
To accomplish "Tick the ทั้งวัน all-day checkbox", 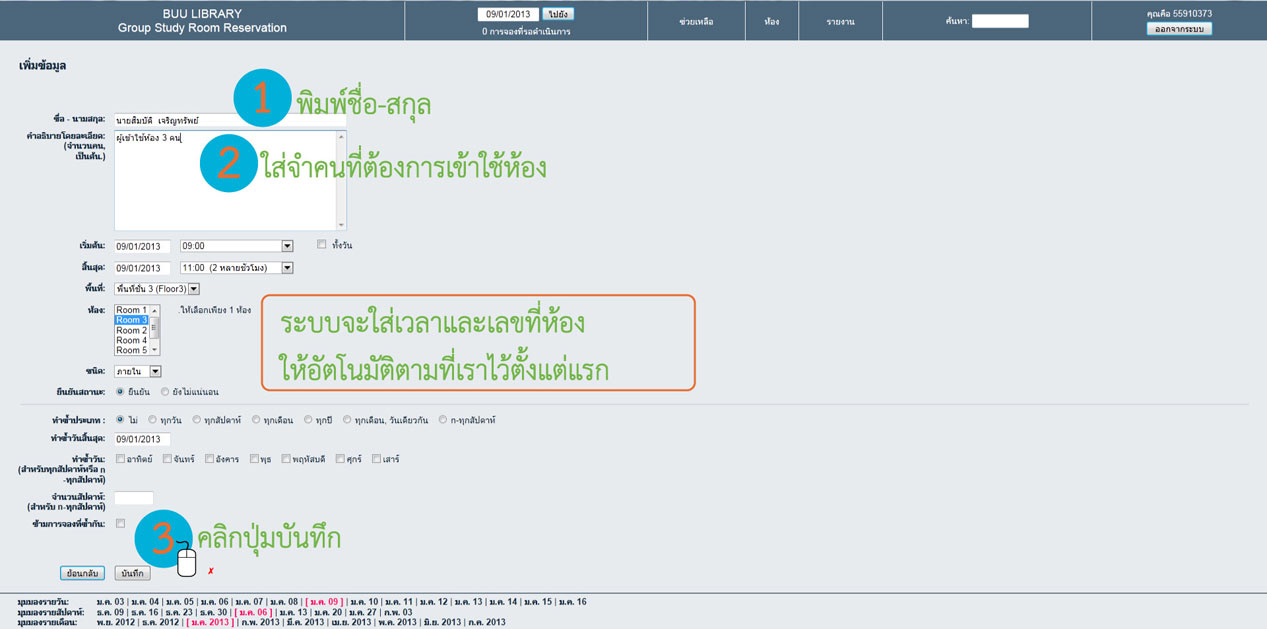I will click(x=322, y=245).
